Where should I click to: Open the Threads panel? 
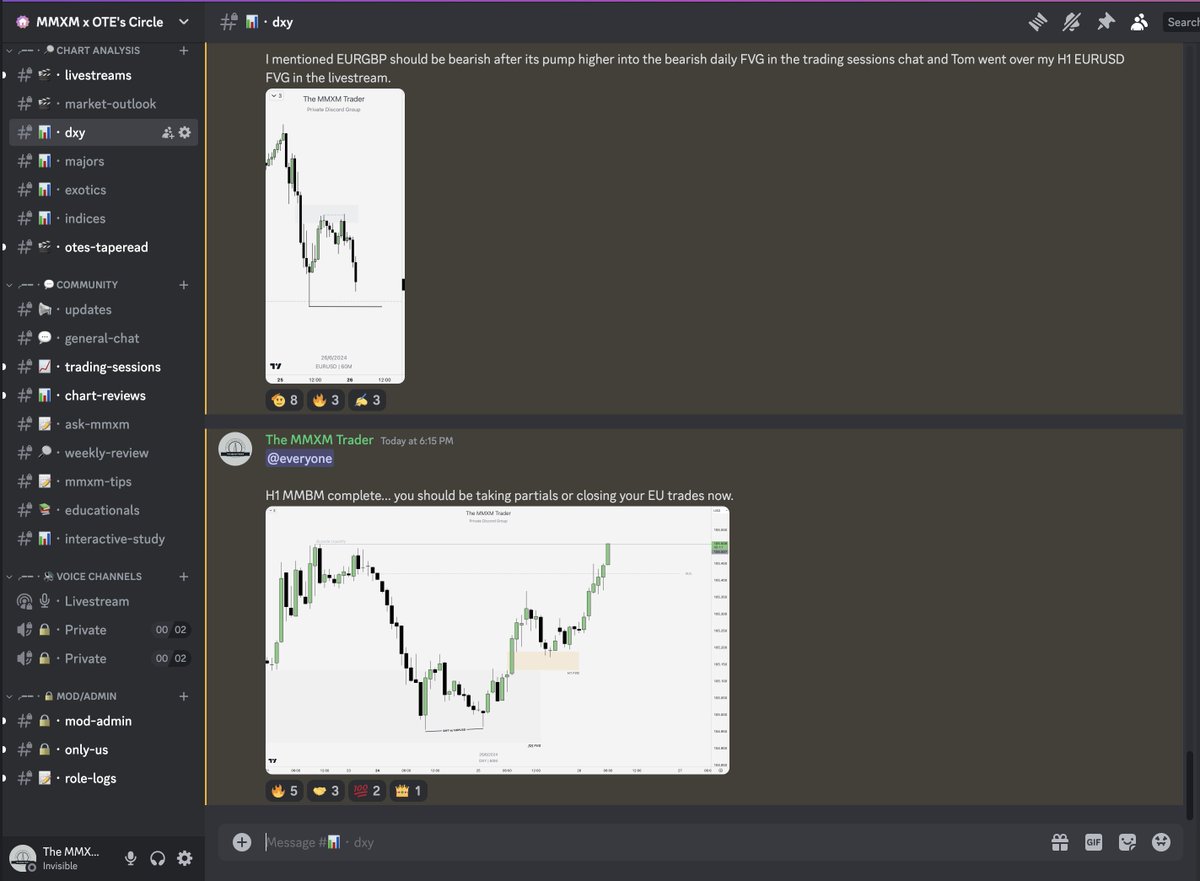[x=1039, y=21]
